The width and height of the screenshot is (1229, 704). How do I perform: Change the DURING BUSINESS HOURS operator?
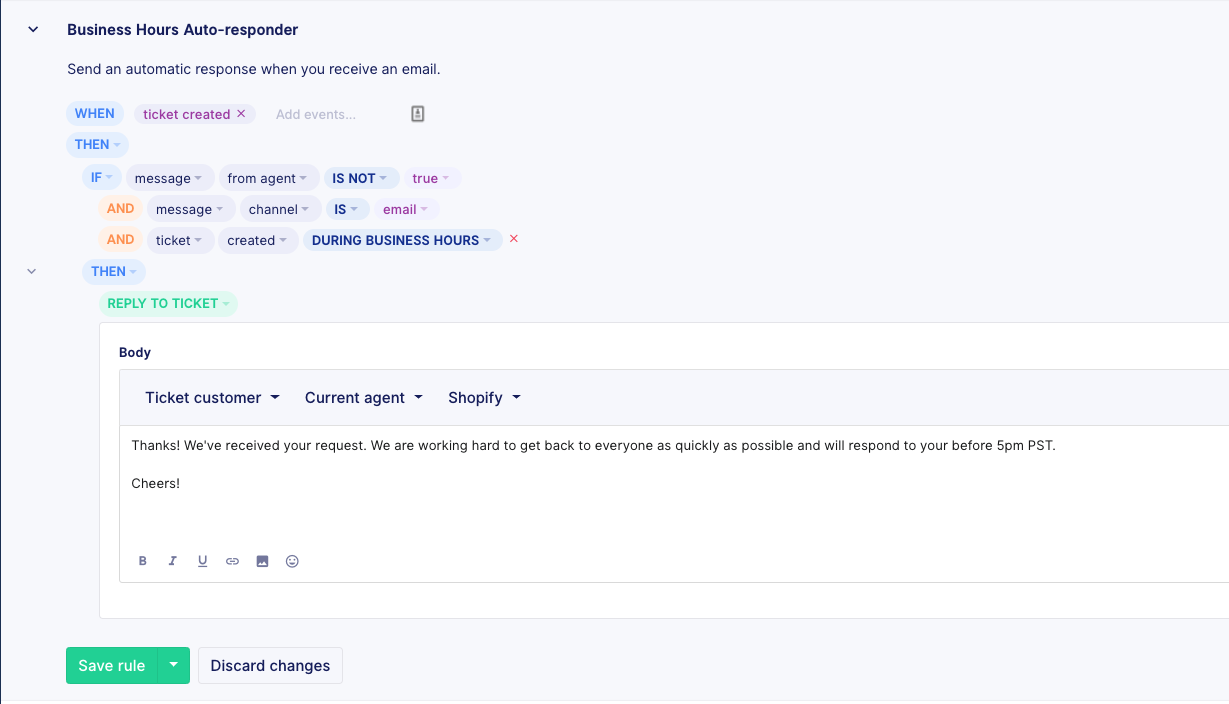(x=403, y=240)
